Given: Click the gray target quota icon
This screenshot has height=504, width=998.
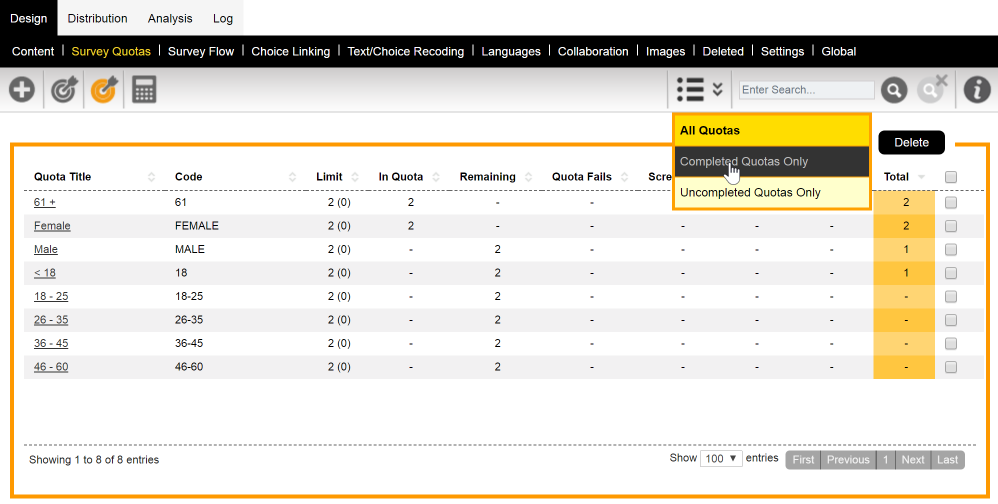Looking at the screenshot, I should [x=64, y=90].
